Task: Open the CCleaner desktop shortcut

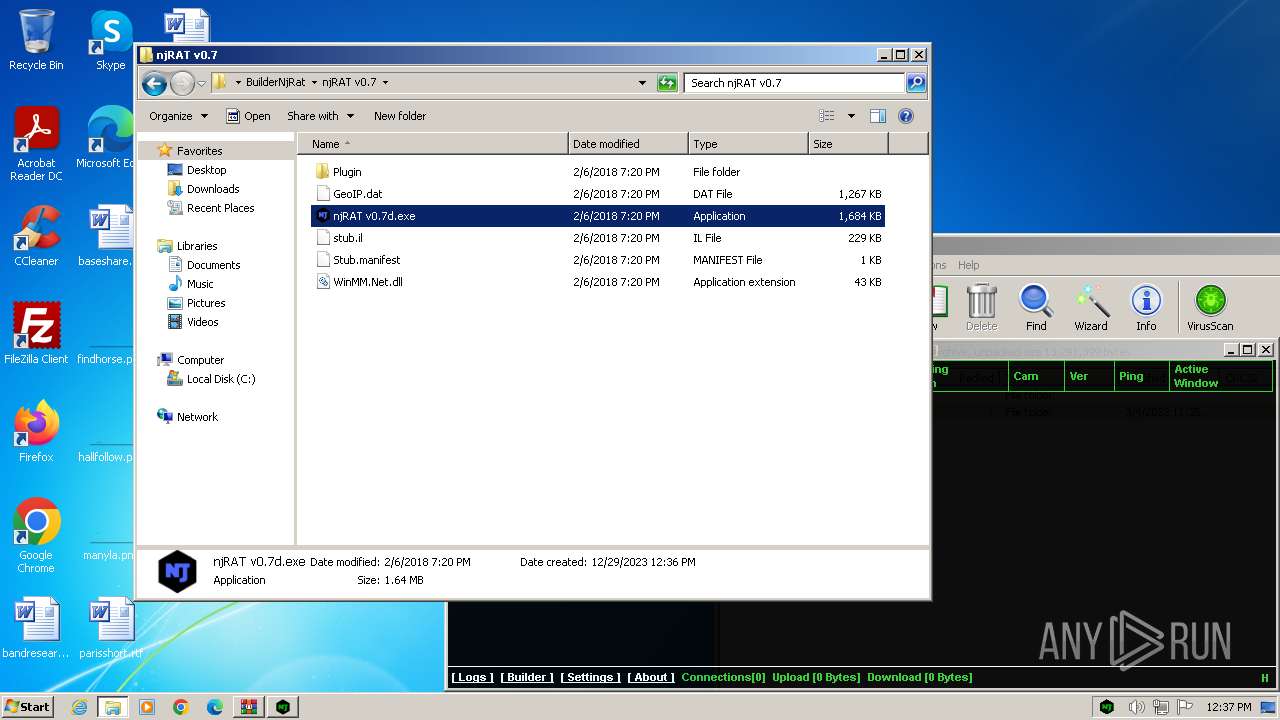Action: tap(36, 236)
